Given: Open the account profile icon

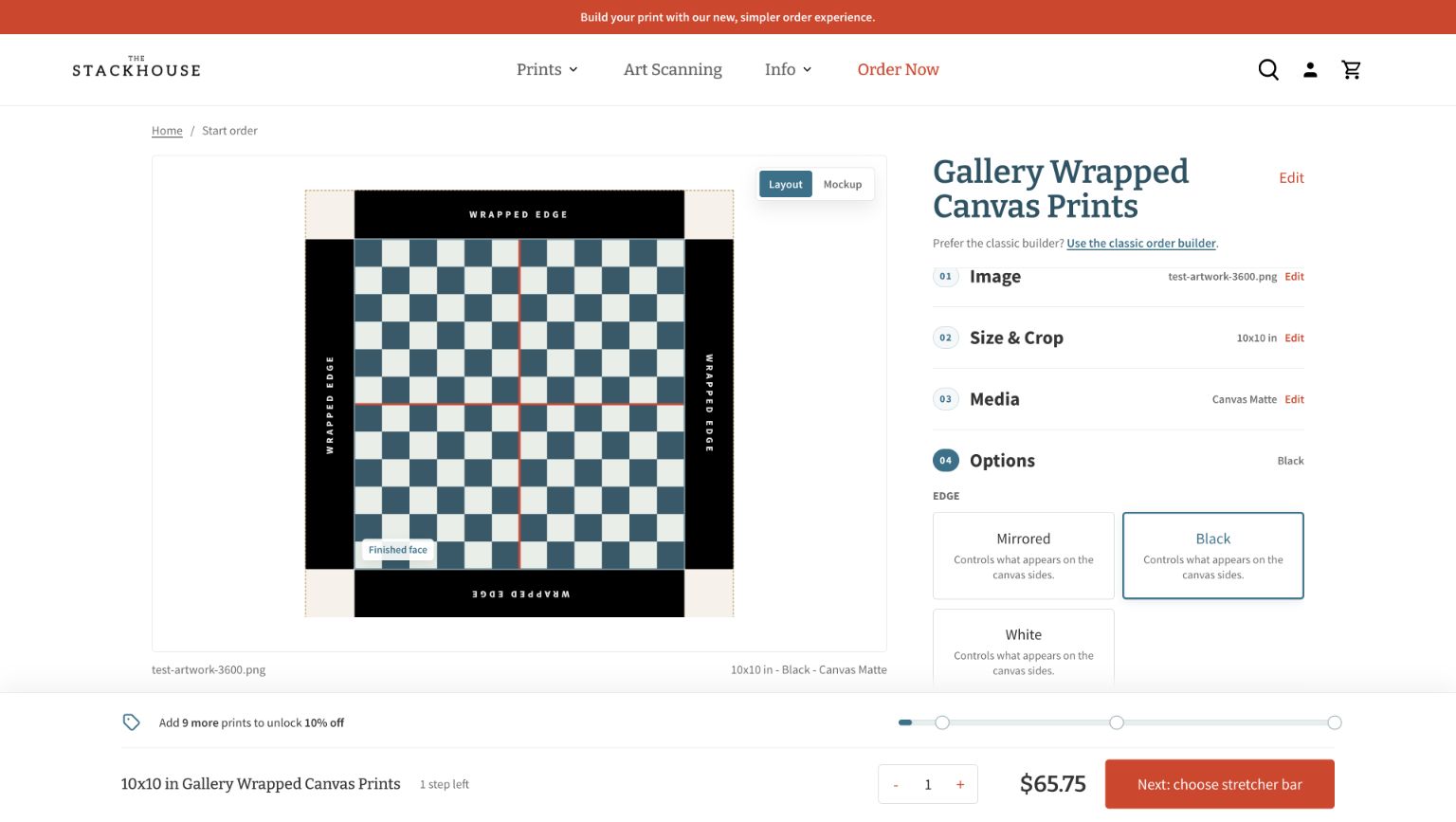Looking at the screenshot, I should click(1310, 69).
